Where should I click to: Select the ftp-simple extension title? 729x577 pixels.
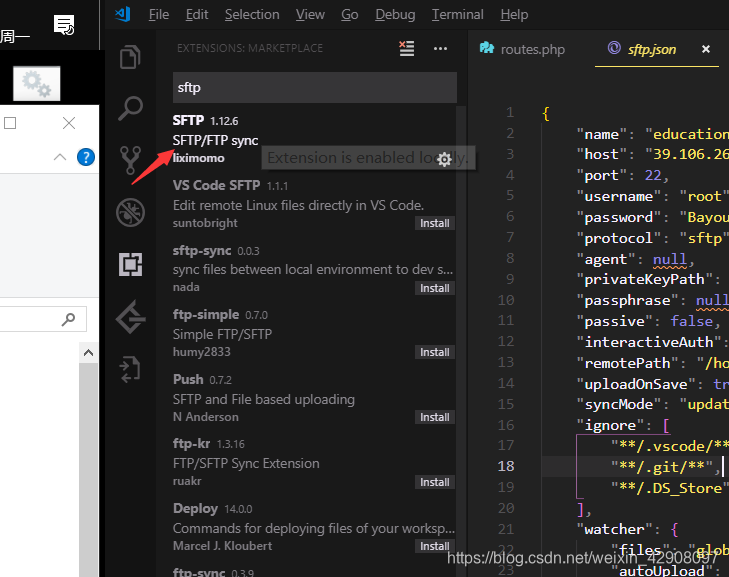pyautogui.click(x=206, y=314)
